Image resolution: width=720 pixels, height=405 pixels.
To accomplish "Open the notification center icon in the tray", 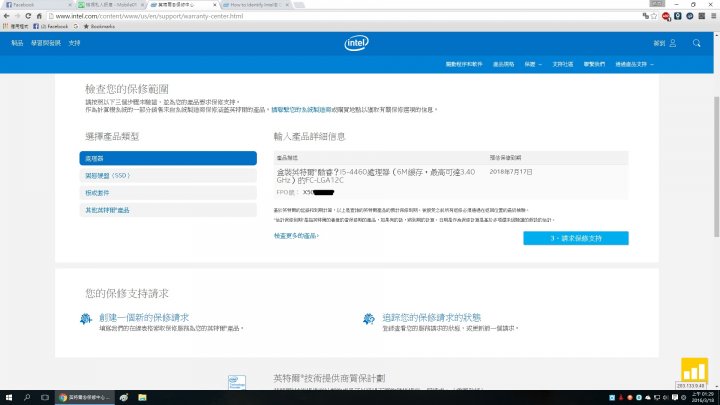I will [x=675, y=398].
